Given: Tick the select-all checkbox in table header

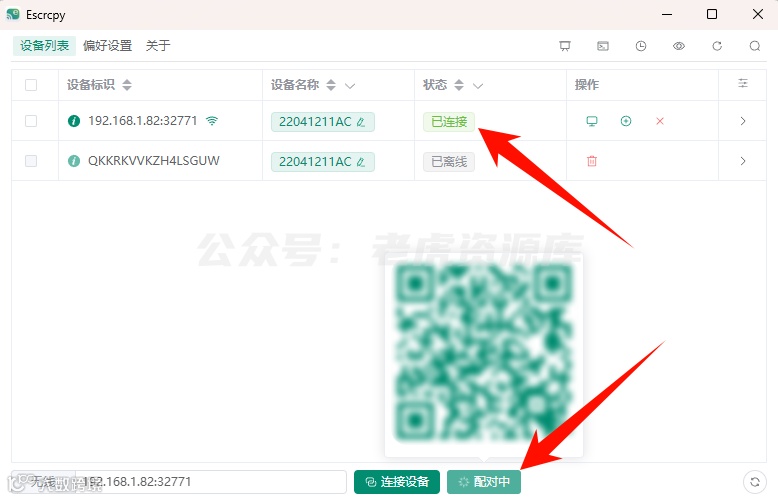Looking at the screenshot, I should (x=31, y=85).
